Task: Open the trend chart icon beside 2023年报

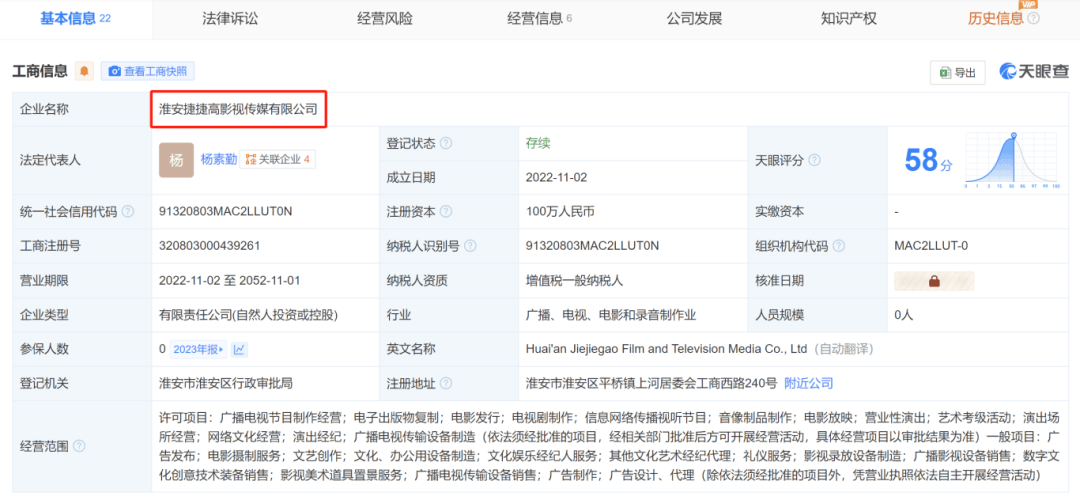Action: pyautogui.click(x=239, y=349)
